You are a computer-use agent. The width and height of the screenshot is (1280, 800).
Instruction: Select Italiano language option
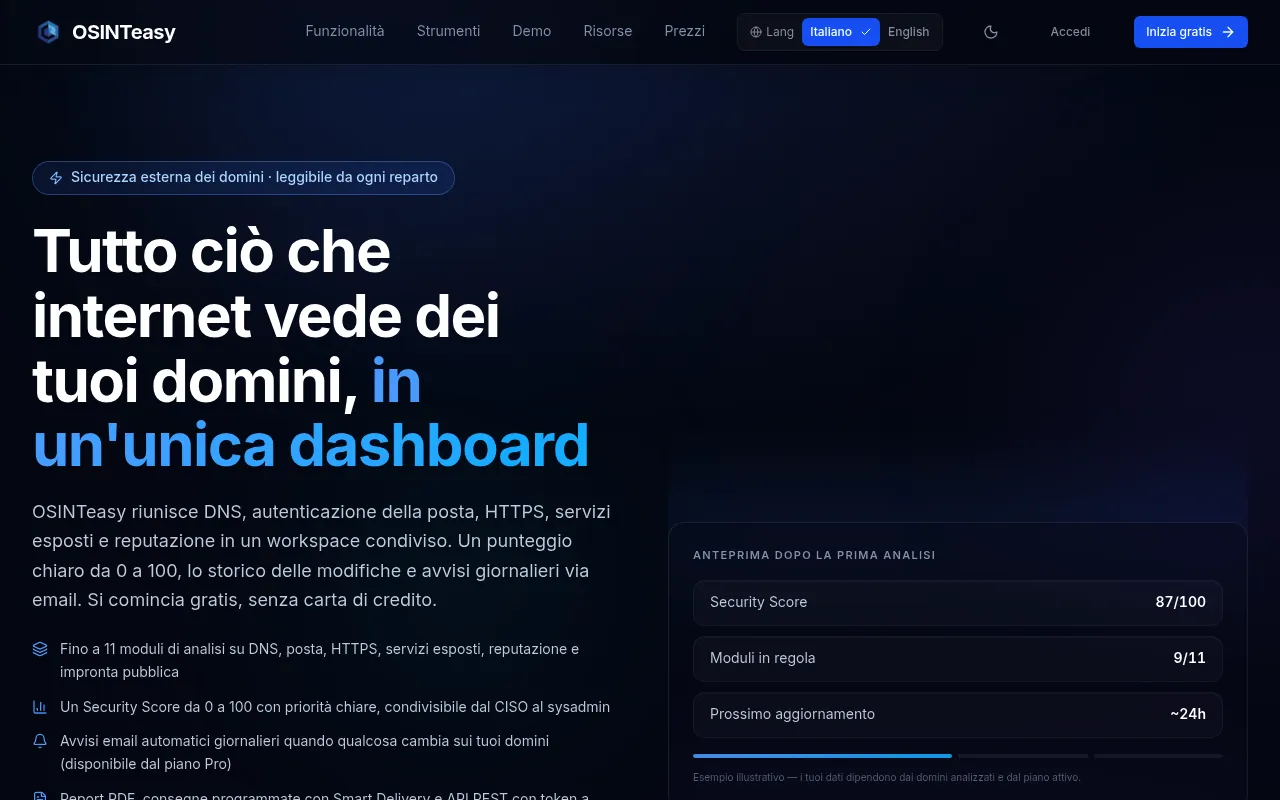click(x=841, y=32)
